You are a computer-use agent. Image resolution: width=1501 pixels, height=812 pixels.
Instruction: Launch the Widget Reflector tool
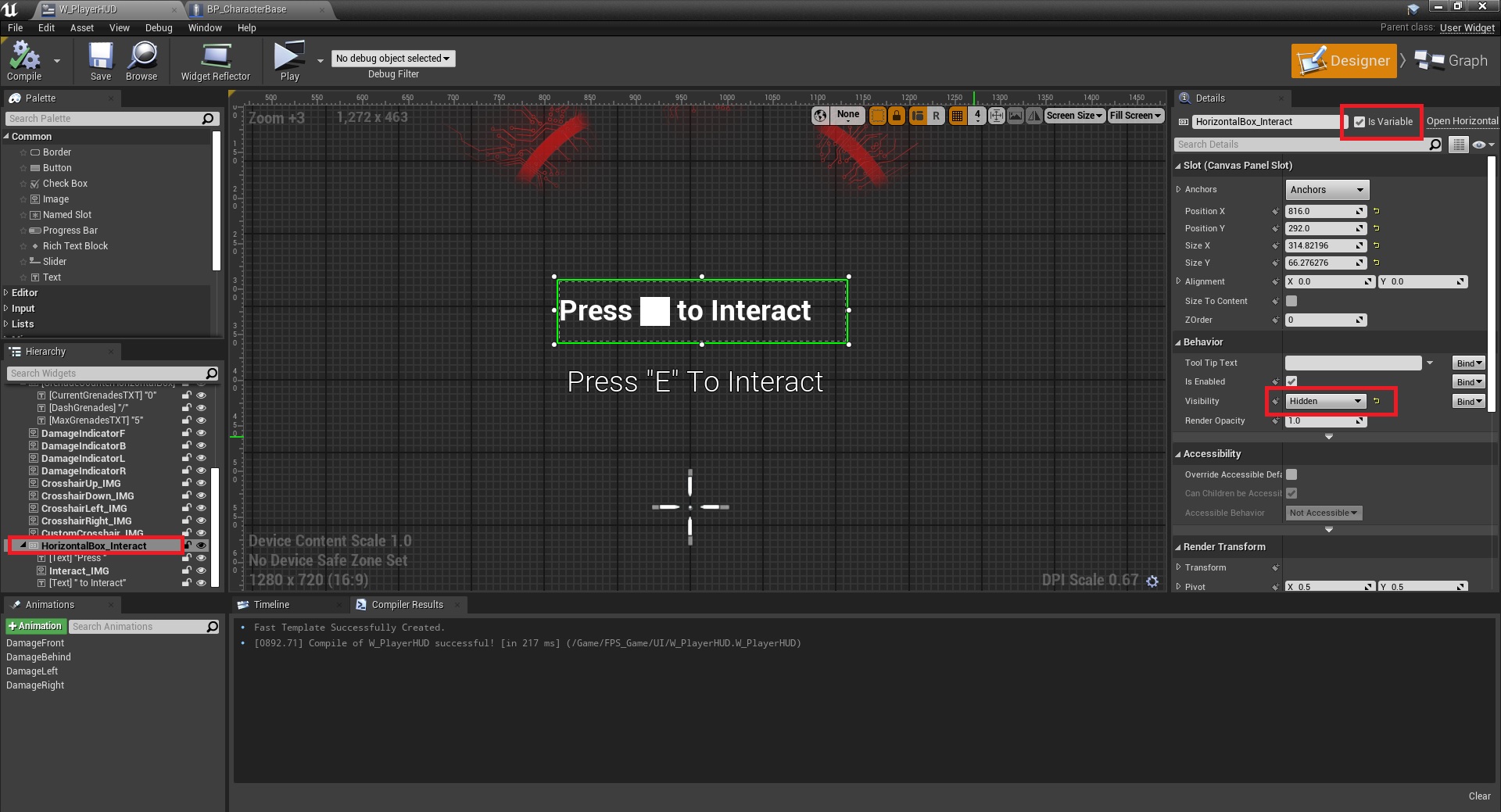click(215, 60)
